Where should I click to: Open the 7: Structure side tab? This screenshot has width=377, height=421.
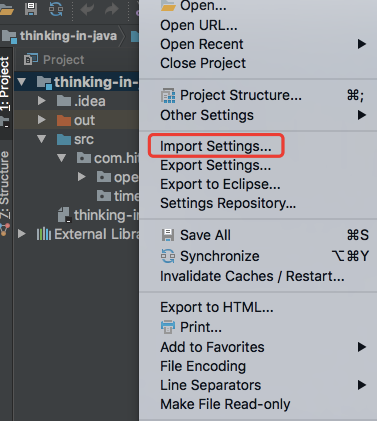[5, 185]
